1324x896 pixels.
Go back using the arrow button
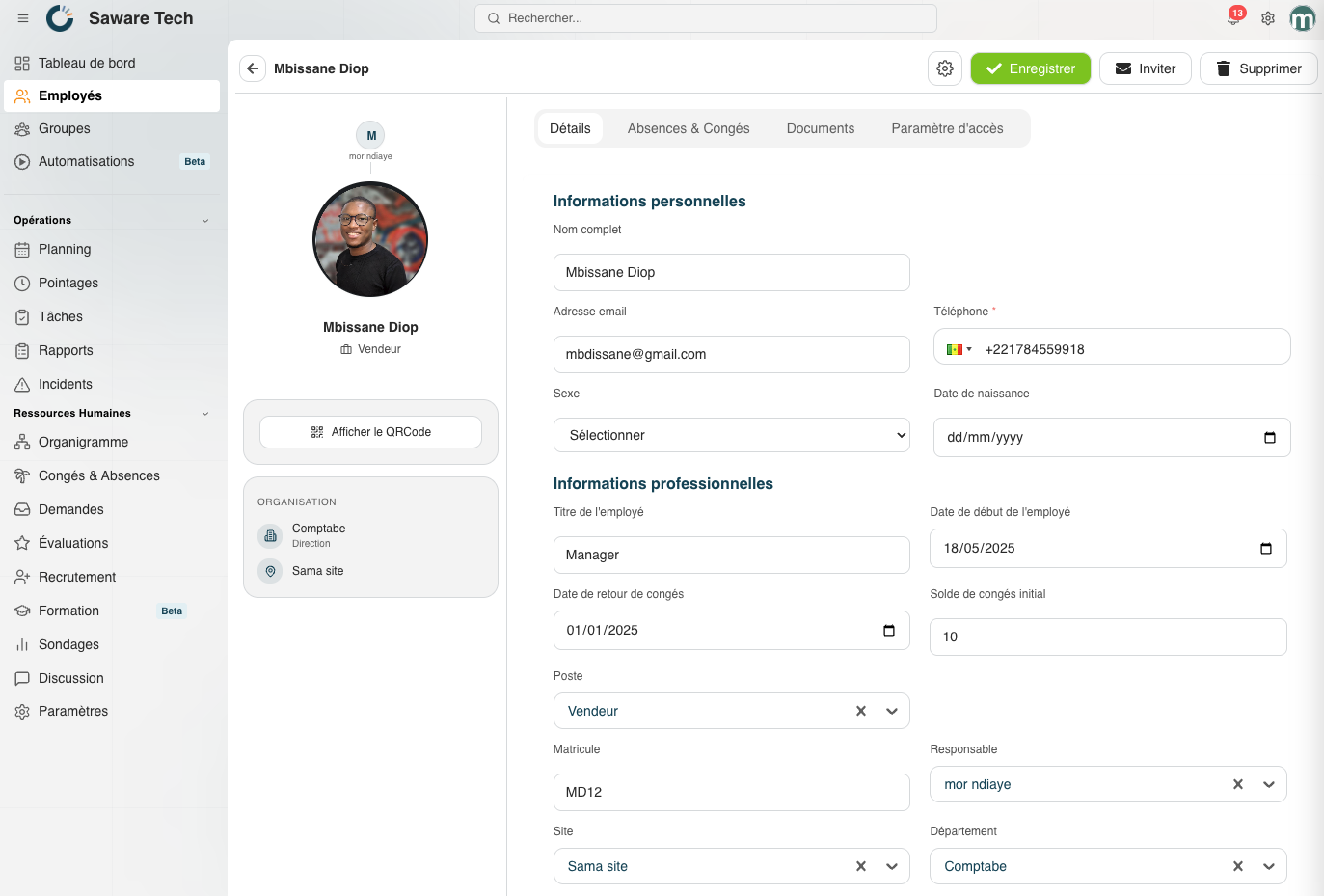click(x=253, y=68)
